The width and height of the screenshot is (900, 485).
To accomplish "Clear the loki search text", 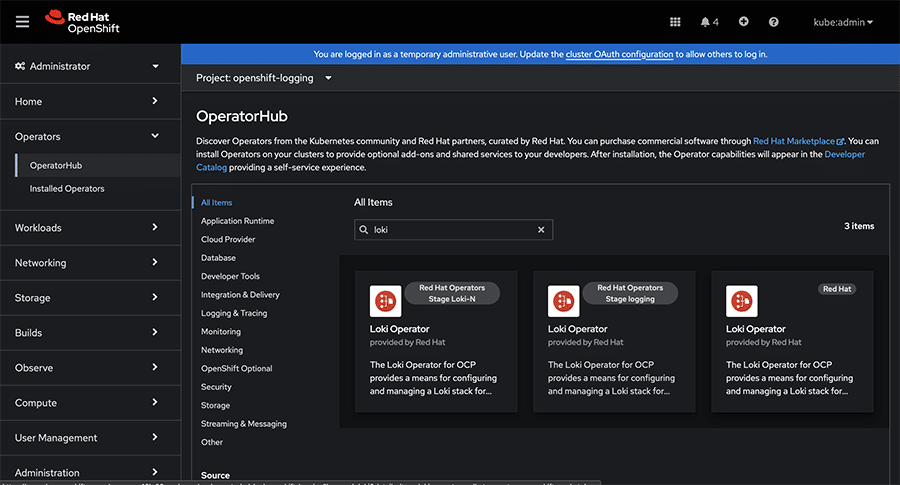I will pos(541,230).
